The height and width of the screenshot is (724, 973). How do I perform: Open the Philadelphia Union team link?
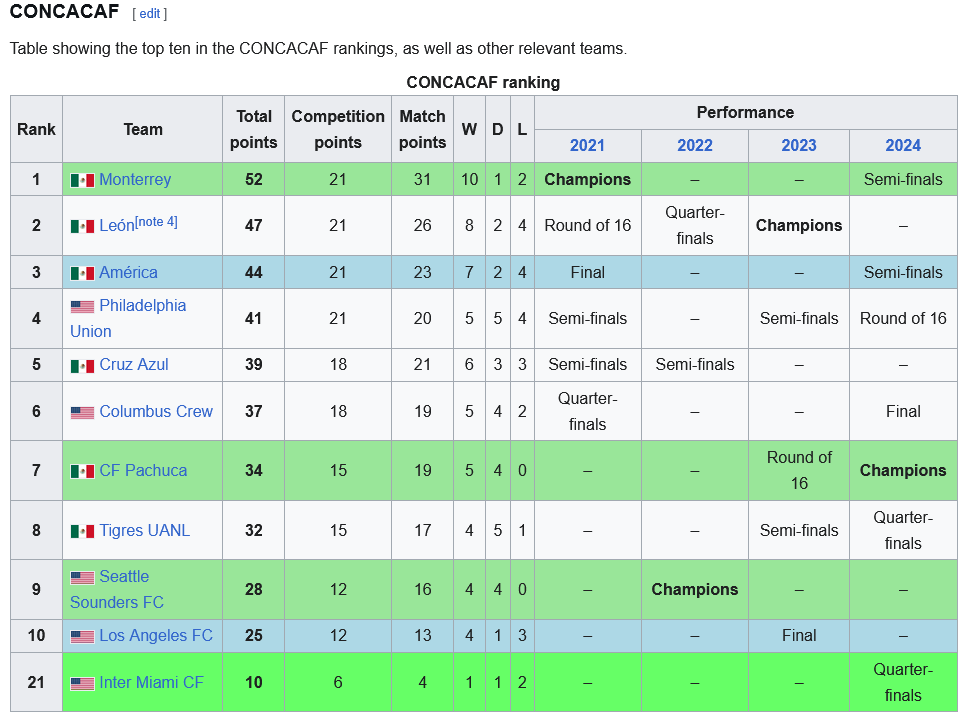point(128,318)
